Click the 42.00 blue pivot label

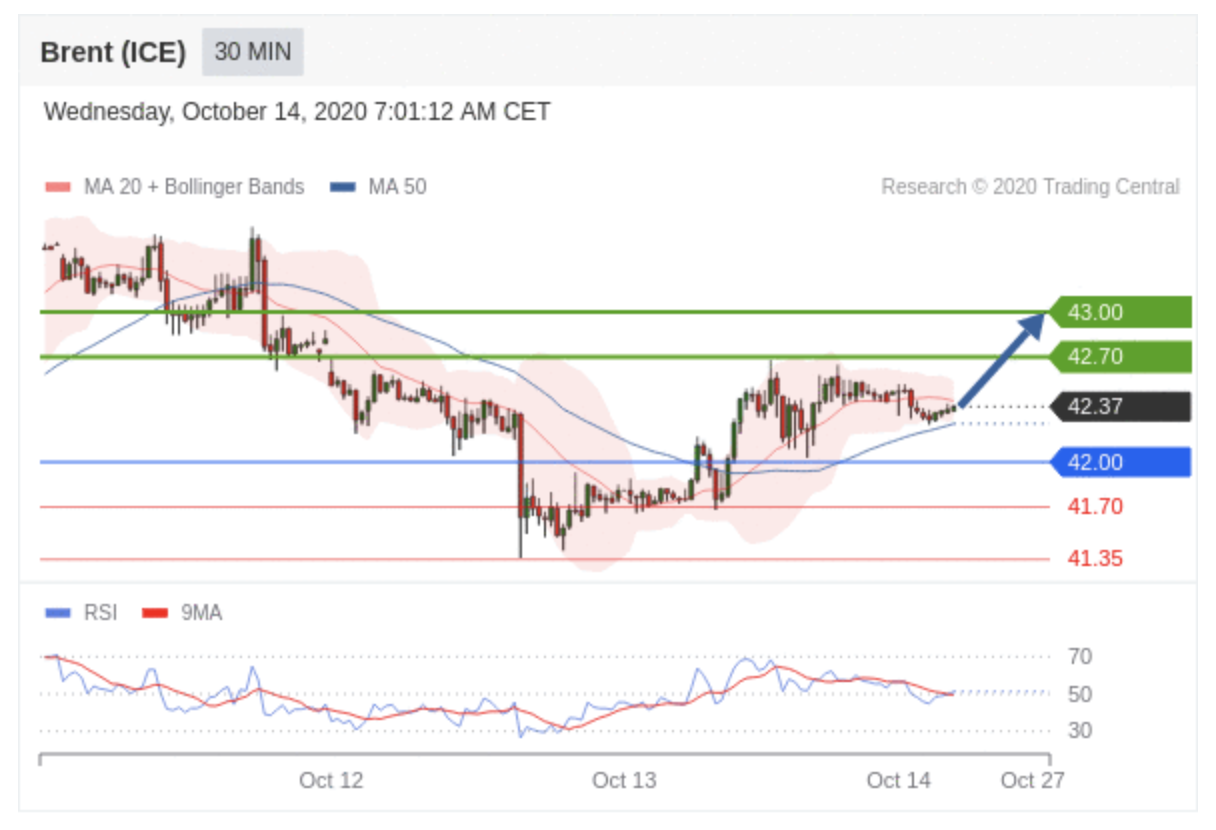coord(1120,462)
